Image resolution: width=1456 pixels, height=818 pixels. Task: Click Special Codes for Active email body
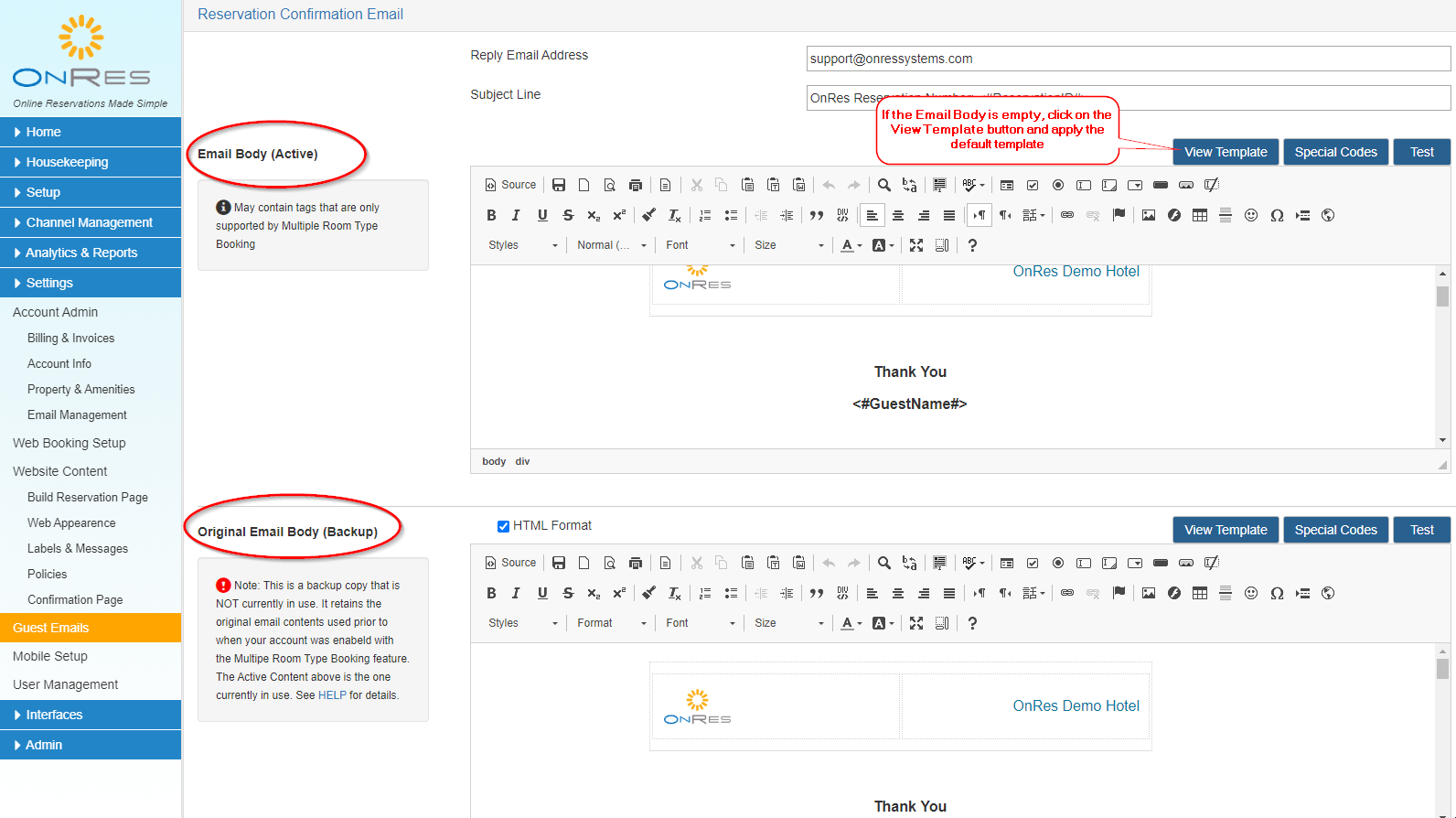click(1335, 152)
